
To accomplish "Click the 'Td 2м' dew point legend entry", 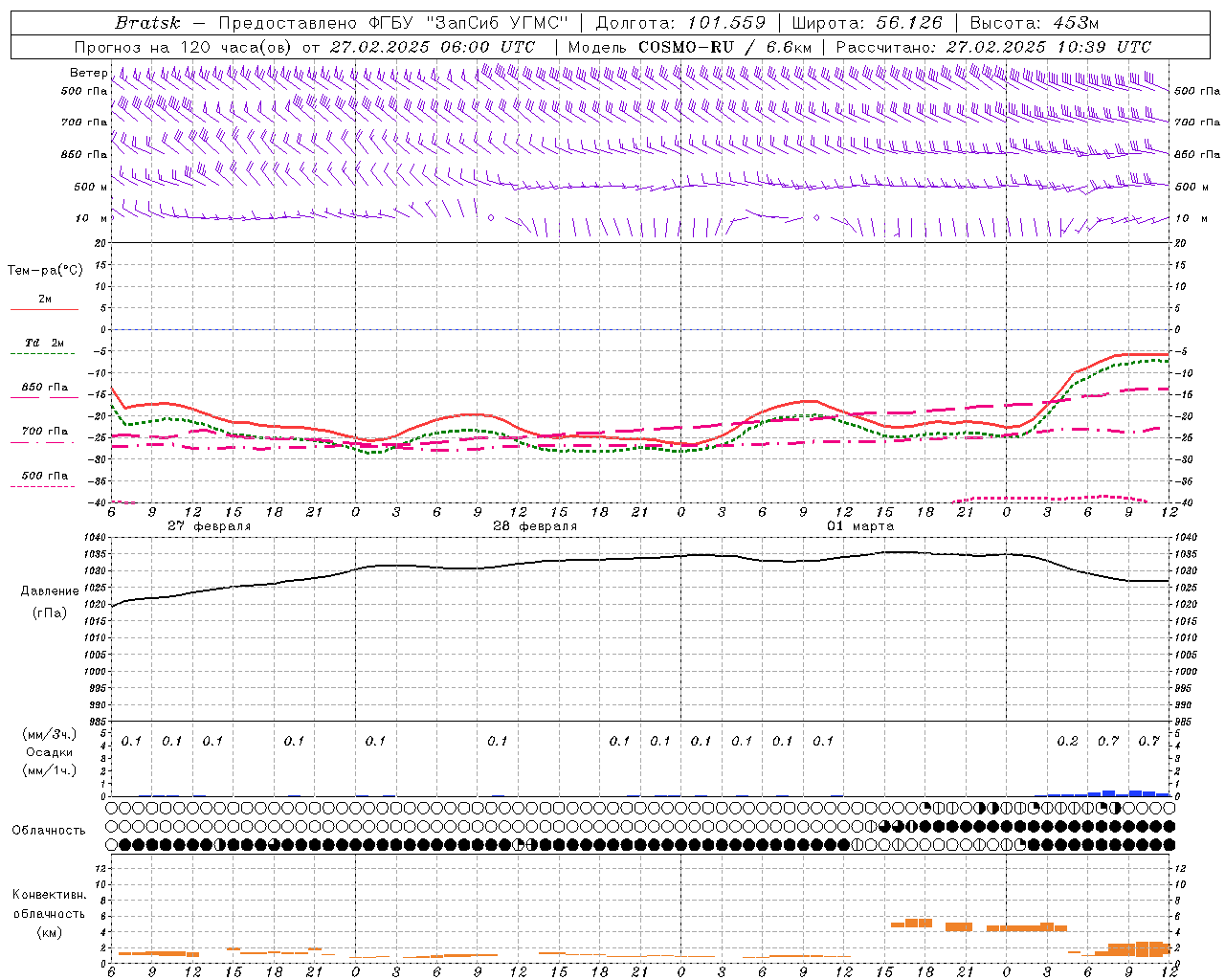I will [x=45, y=343].
